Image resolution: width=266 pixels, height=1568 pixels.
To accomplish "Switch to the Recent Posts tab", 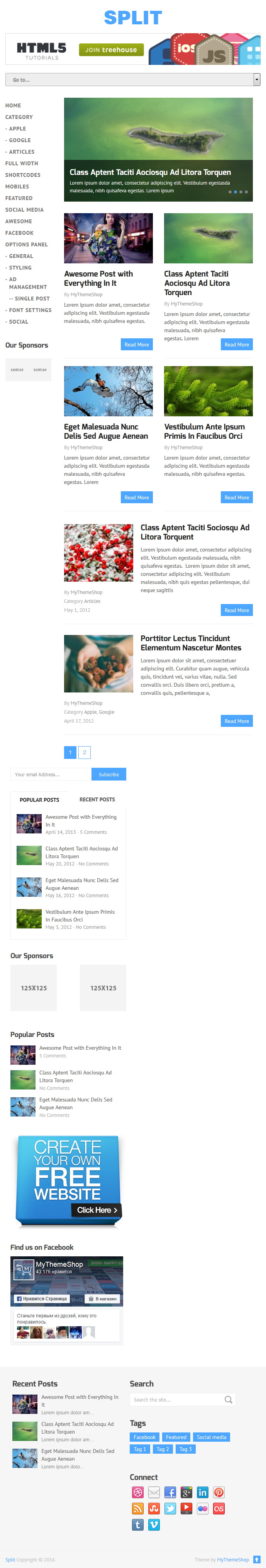I will coord(97,799).
